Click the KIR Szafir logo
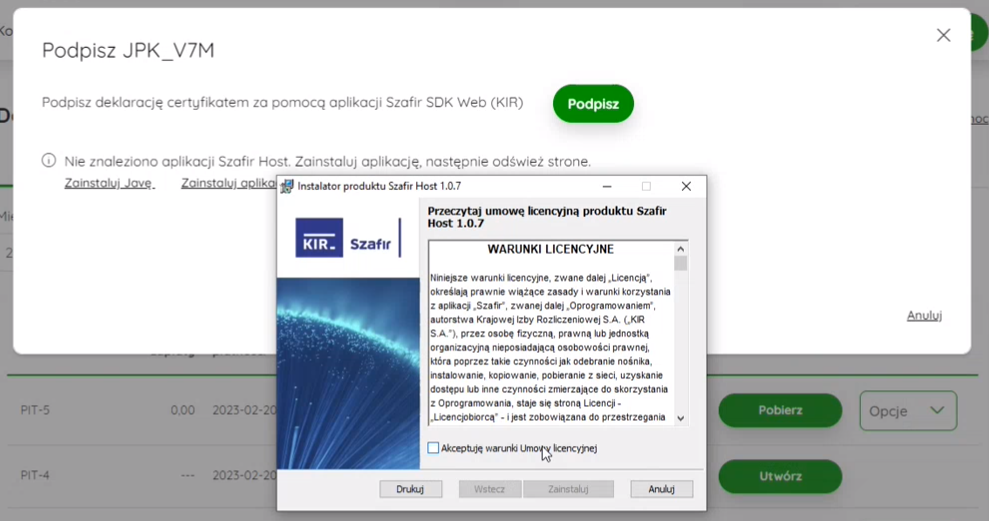 pyautogui.click(x=348, y=238)
